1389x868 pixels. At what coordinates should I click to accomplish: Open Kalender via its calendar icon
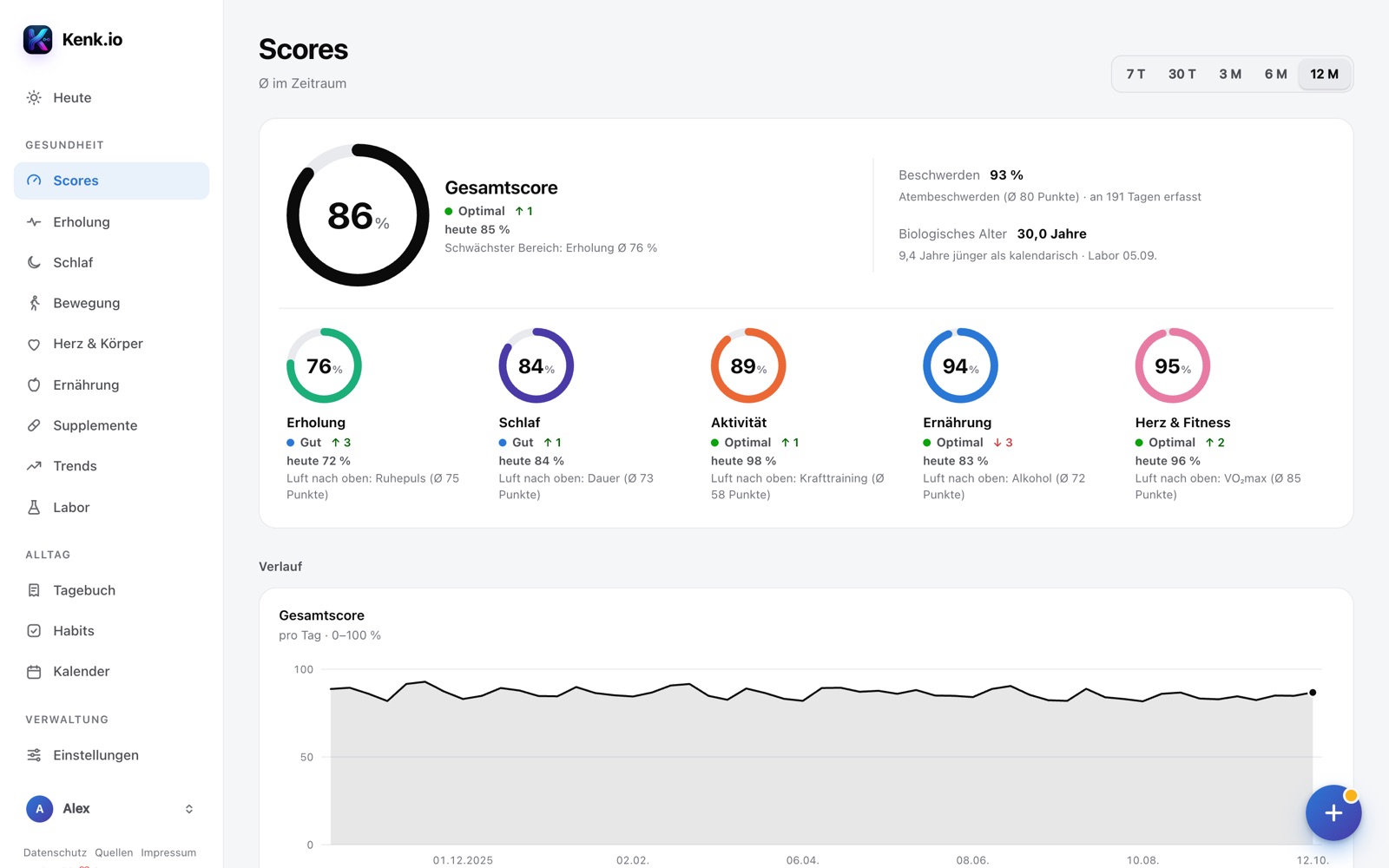pyautogui.click(x=34, y=672)
